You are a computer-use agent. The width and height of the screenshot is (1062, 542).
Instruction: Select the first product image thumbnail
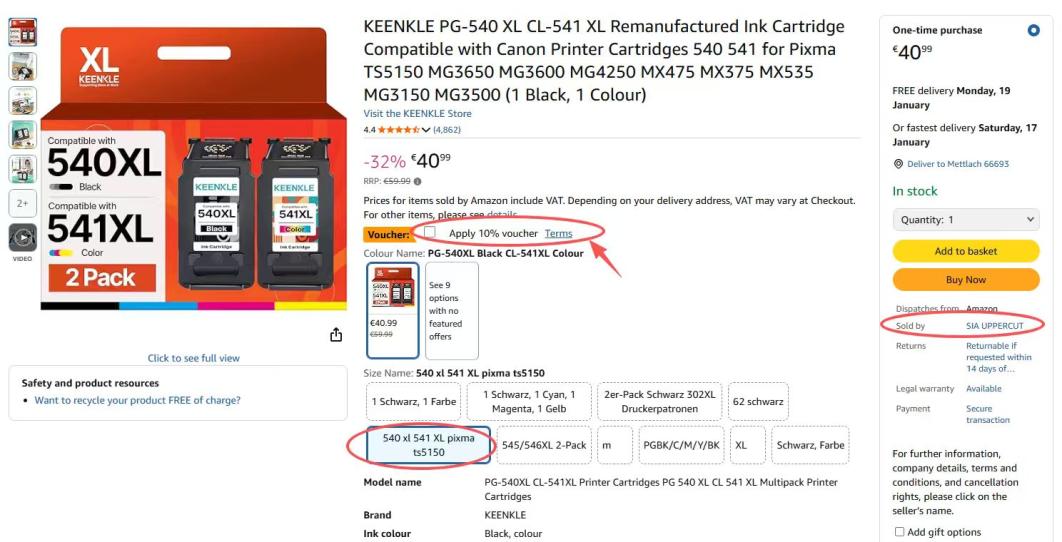click(x=22, y=32)
